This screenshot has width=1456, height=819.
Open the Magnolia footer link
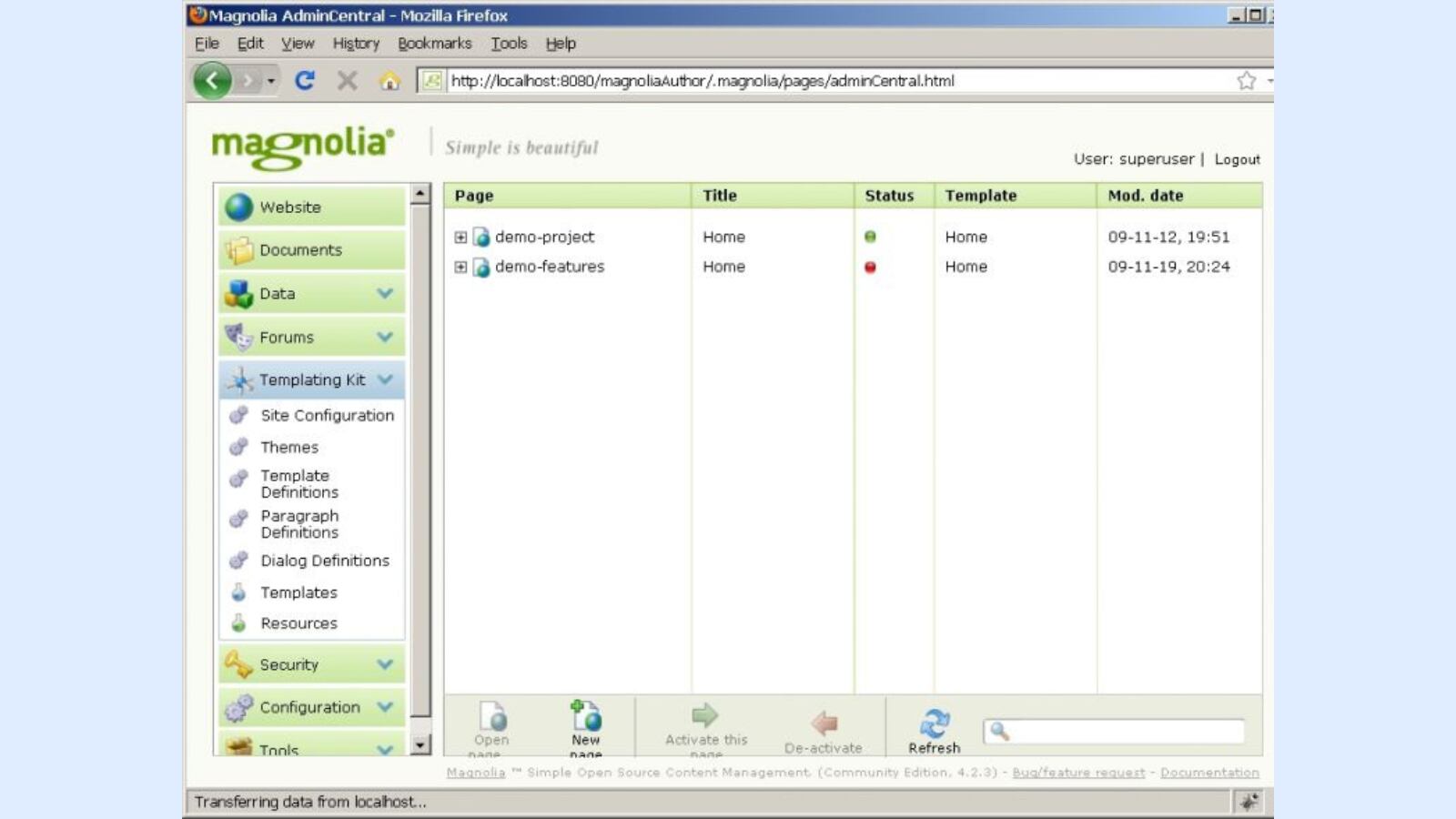tap(475, 773)
